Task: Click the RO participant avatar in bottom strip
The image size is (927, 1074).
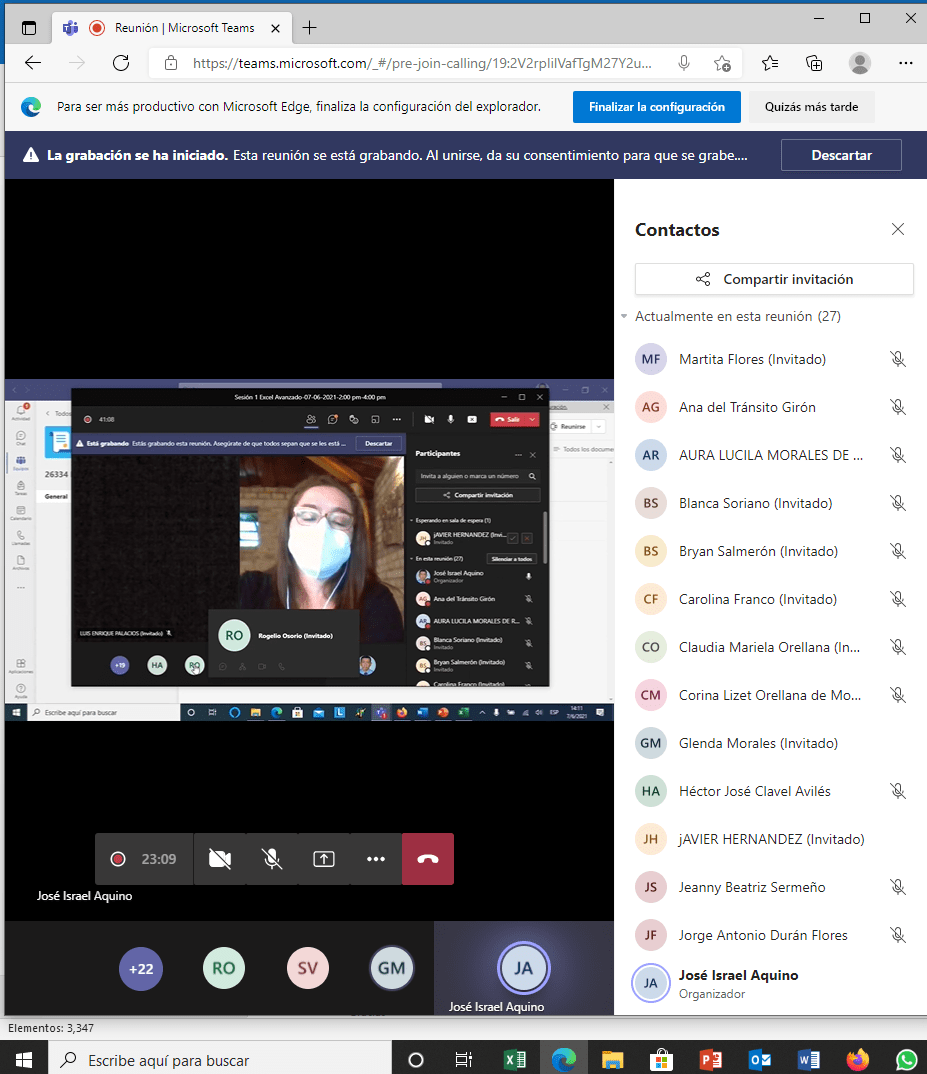Action: click(224, 969)
